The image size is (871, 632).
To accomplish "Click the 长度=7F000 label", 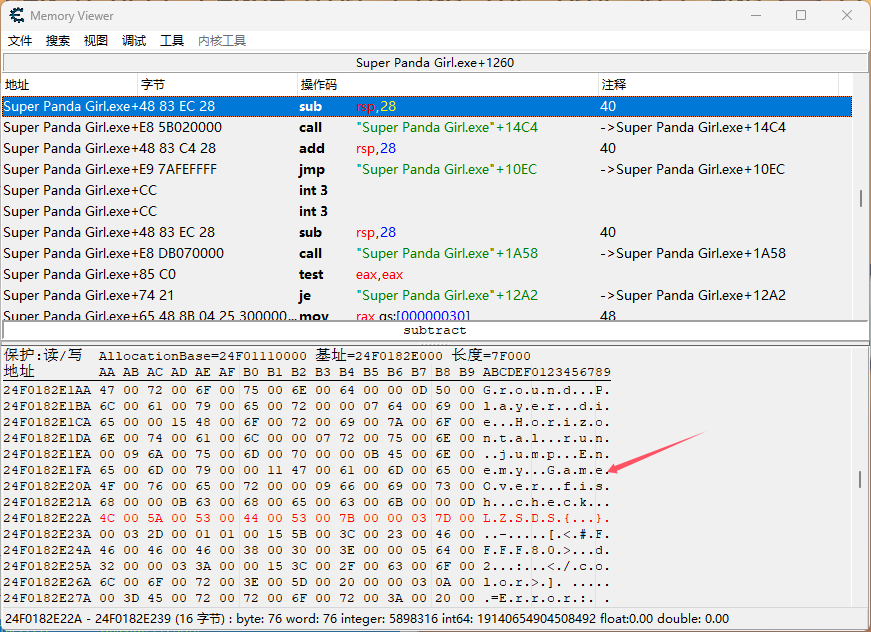I will pyautogui.click(x=491, y=355).
